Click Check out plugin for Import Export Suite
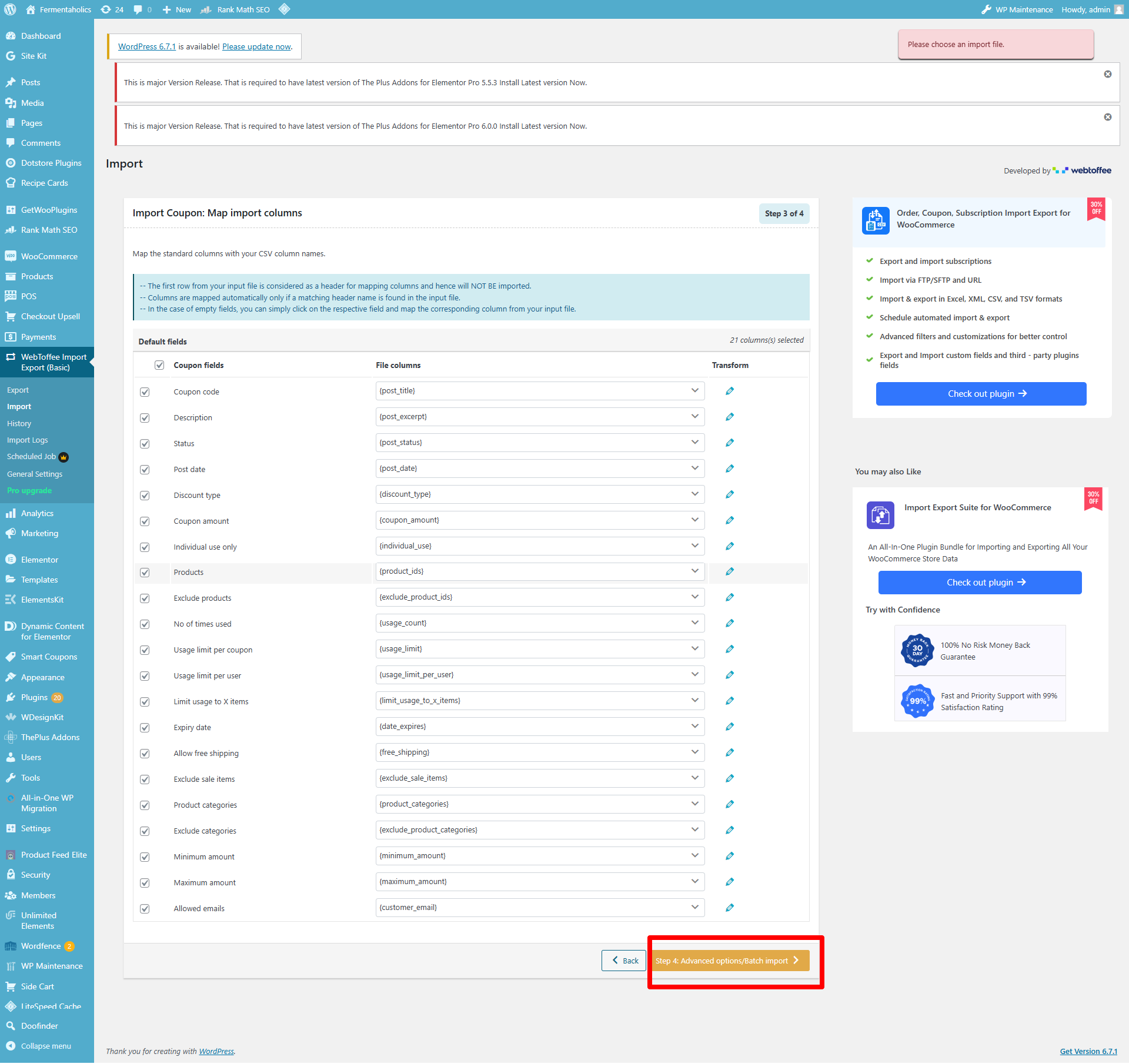Viewport: 1129px width, 1064px height. click(x=980, y=583)
